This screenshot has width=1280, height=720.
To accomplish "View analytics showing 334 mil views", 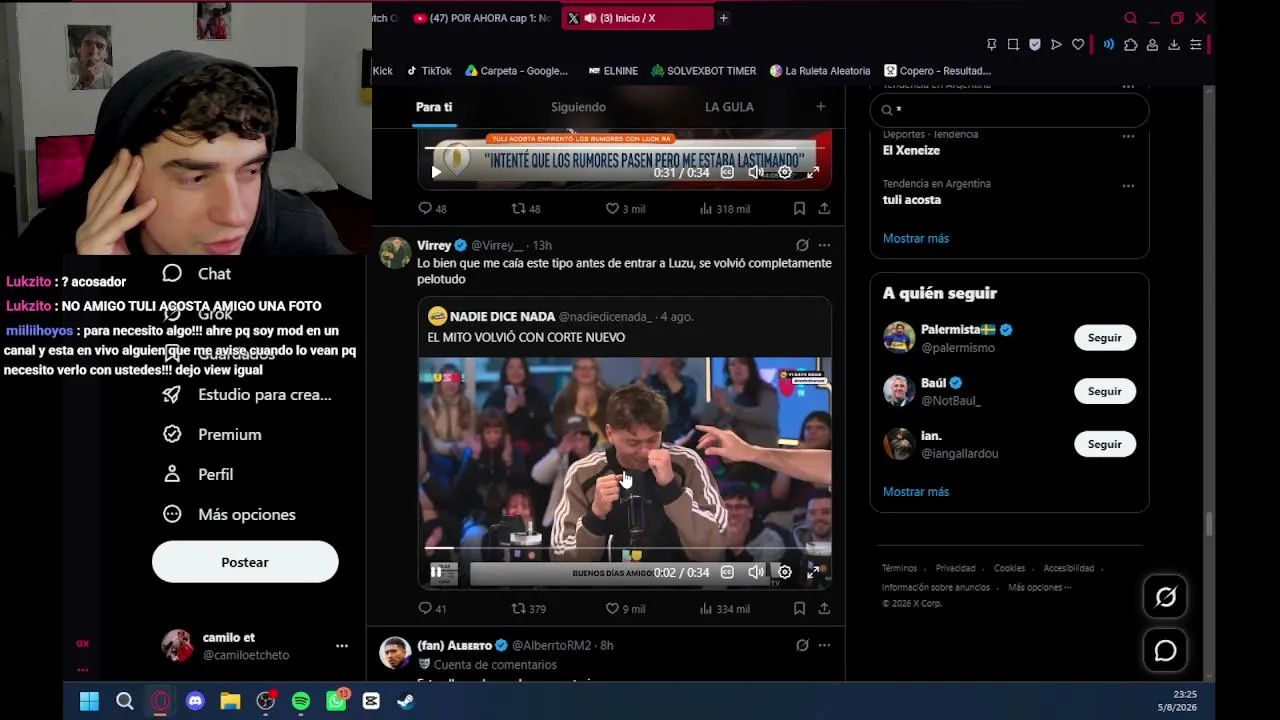I will (x=724, y=608).
